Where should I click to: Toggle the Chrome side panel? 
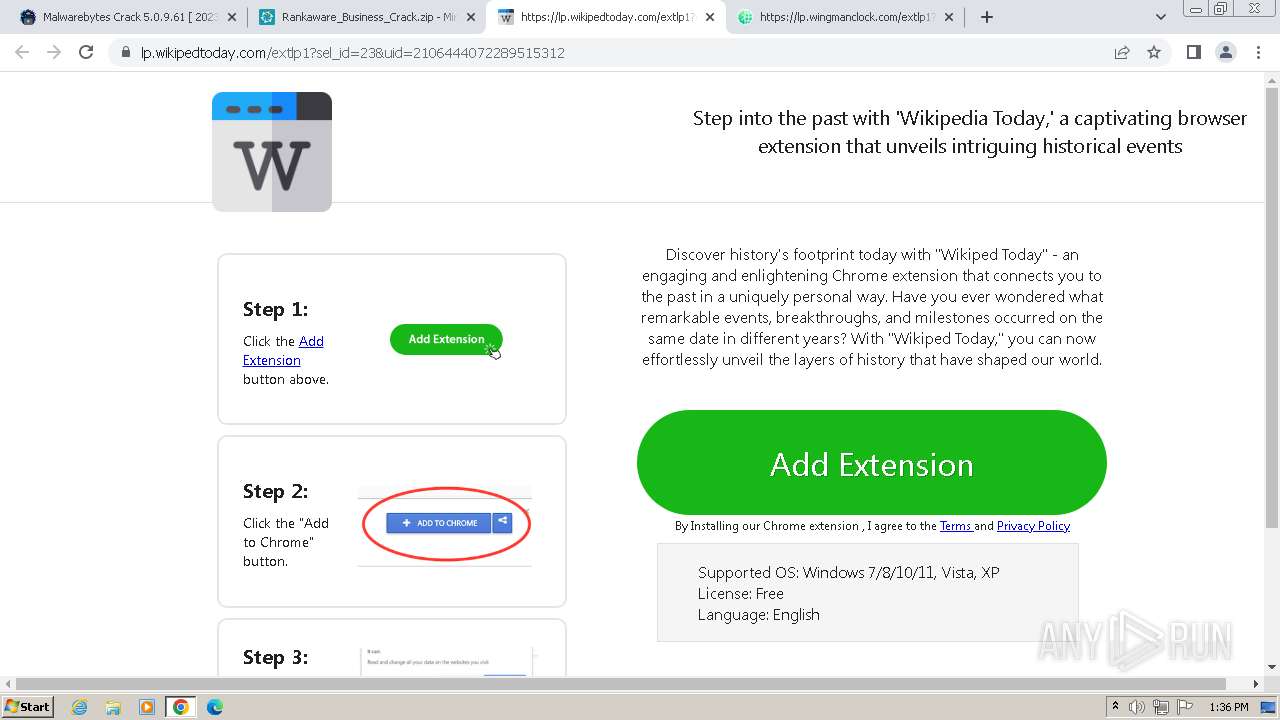pos(1193,52)
